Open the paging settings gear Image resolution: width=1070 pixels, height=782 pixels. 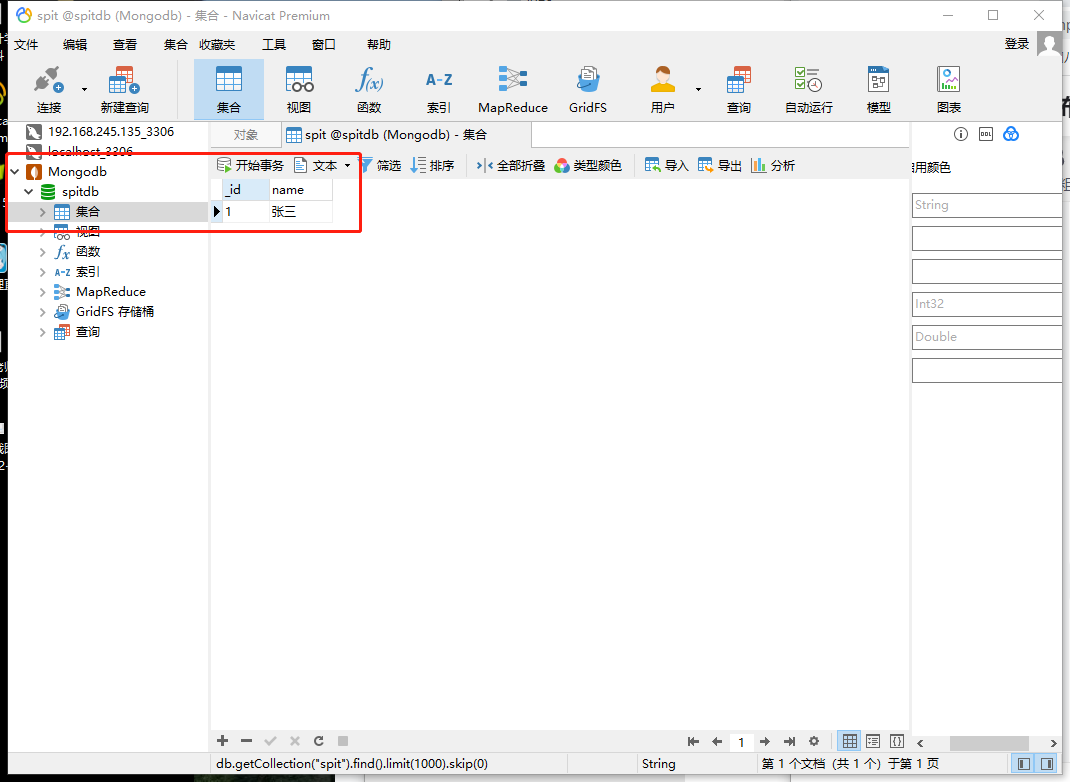coord(814,742)
